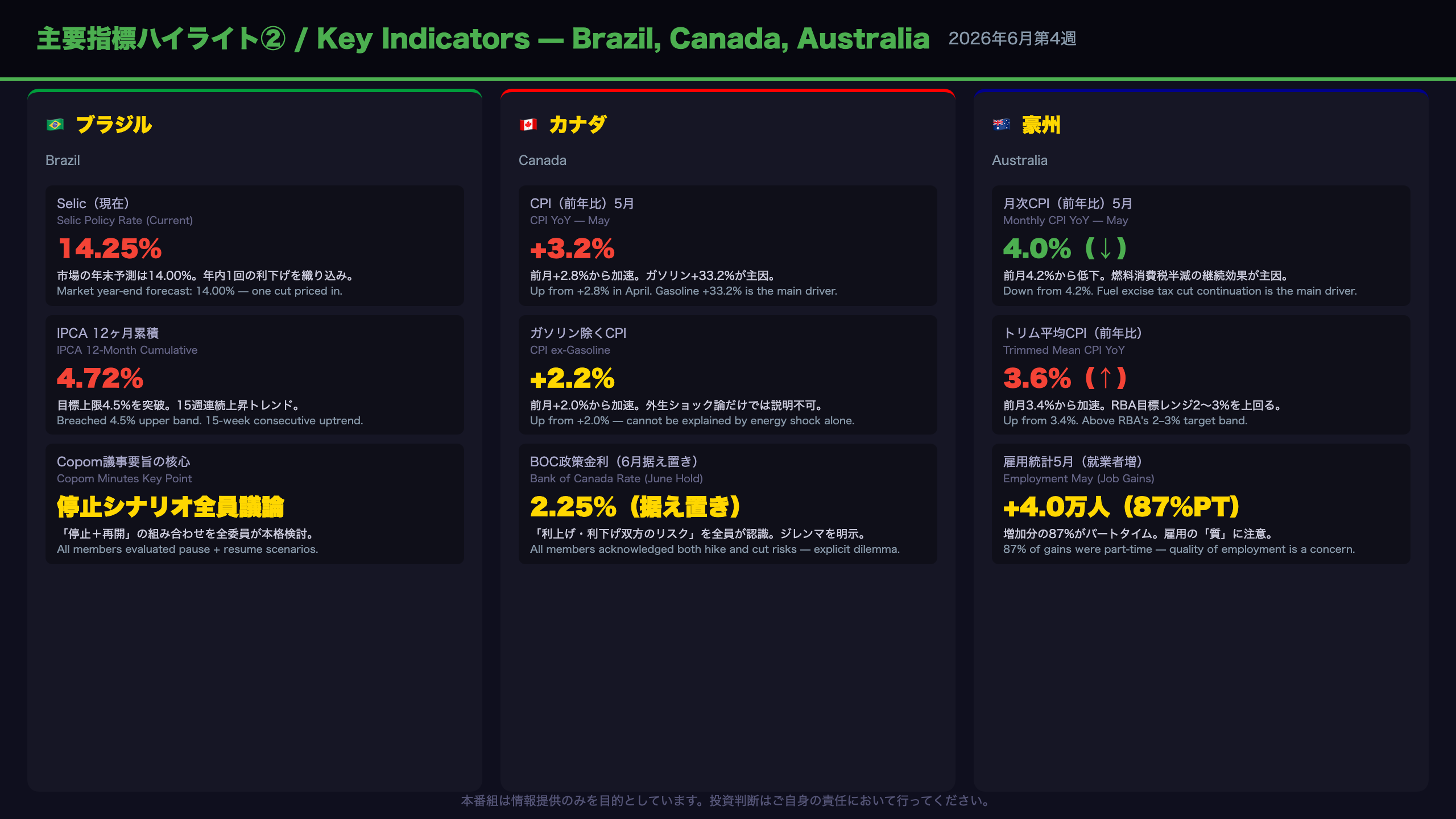Click the Canada flag icon

(x=528, y=125)
